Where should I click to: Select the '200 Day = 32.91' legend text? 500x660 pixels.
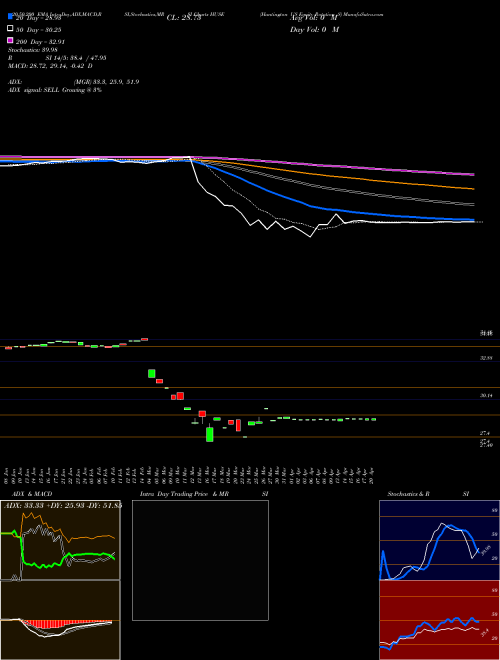point(40,42)
